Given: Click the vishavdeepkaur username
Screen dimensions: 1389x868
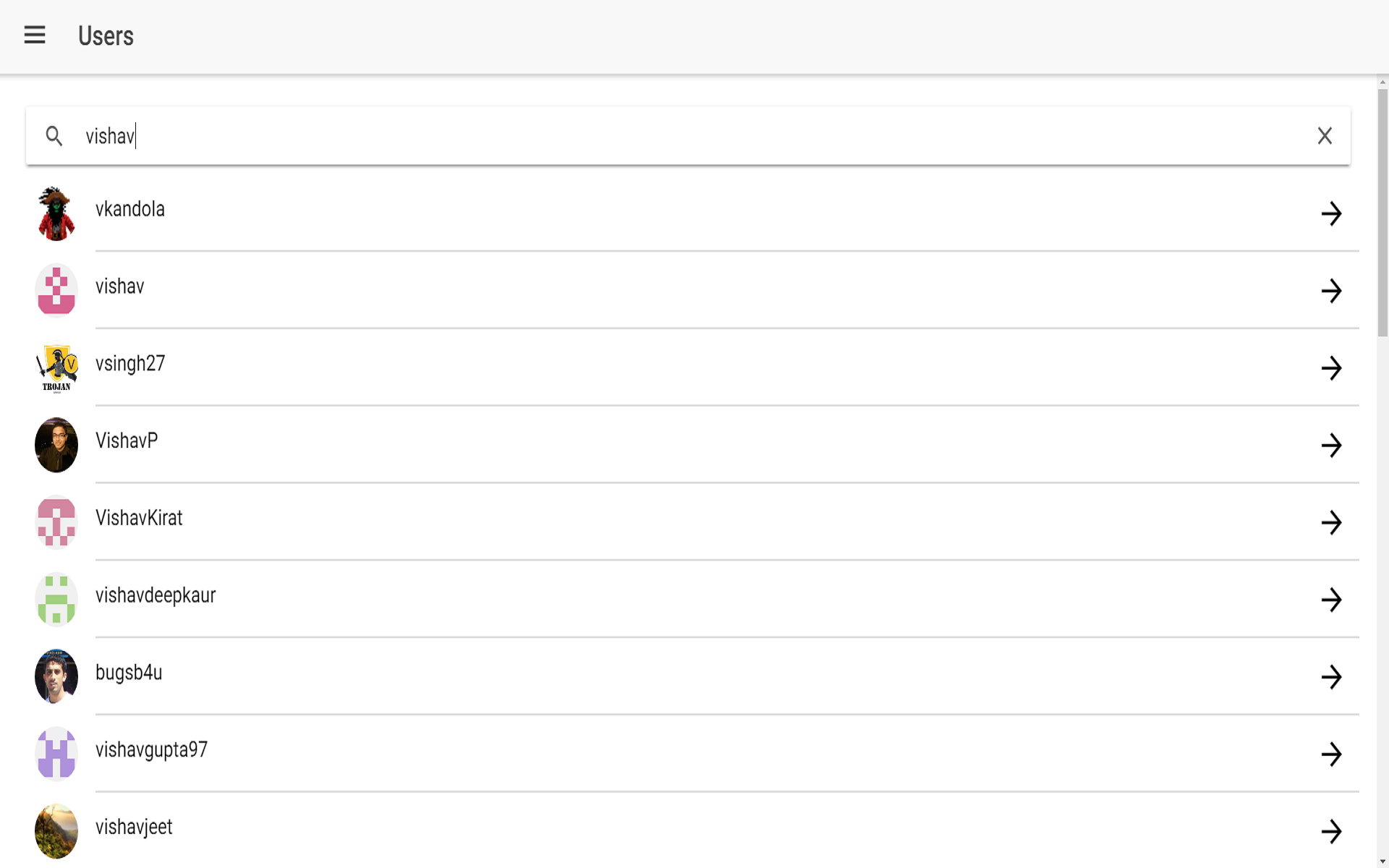Looking at the screenshot, I should click(156, 595).
